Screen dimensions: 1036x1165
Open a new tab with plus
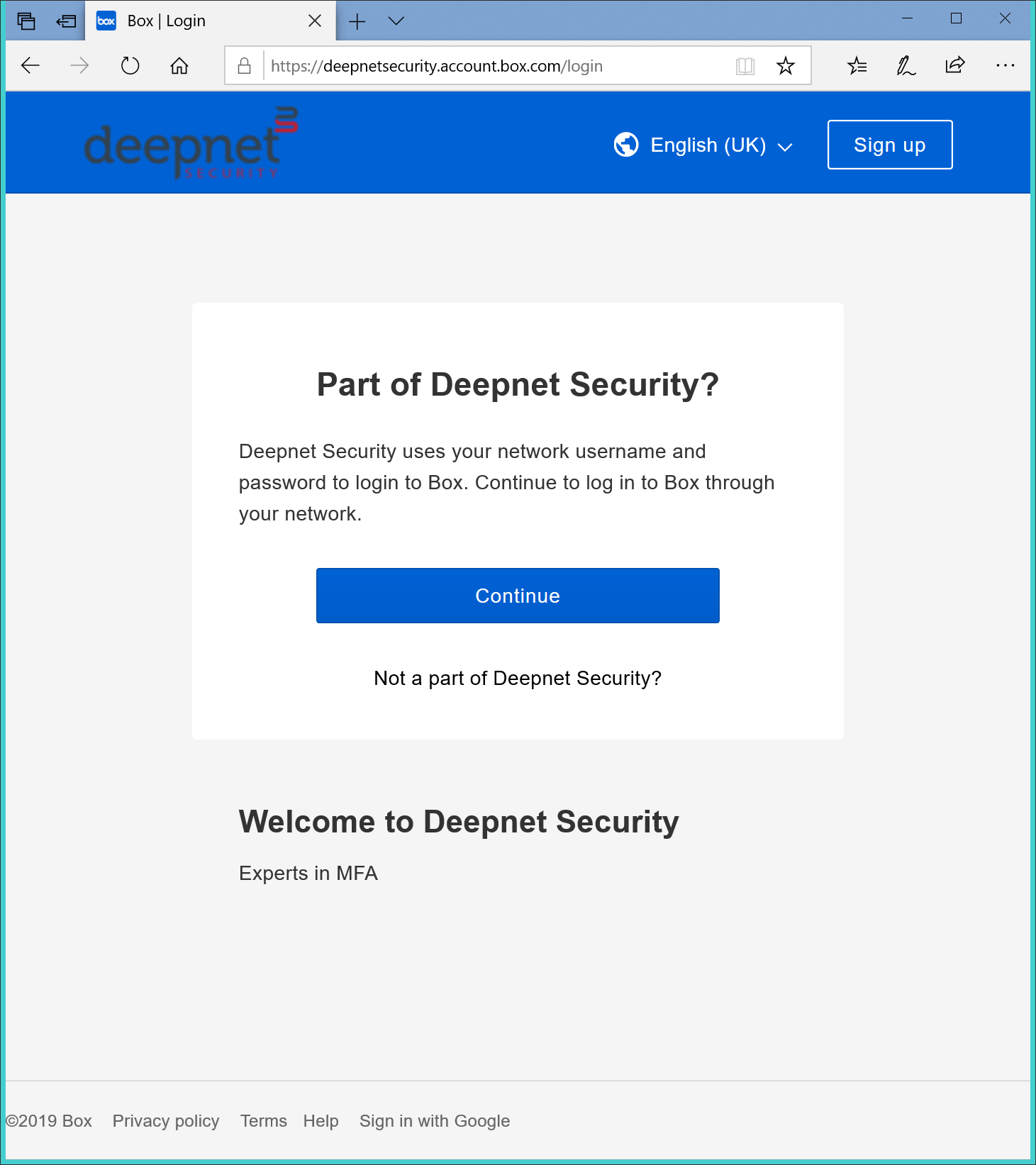click(x=357, y=21)
